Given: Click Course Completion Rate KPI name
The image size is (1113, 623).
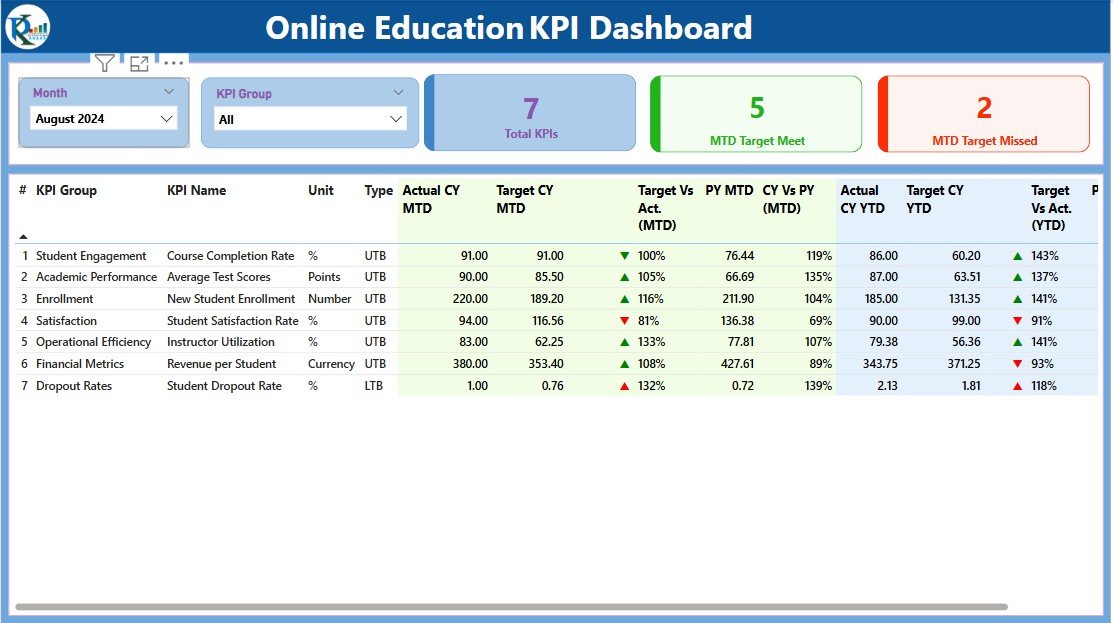Looking at the screenshot, I should [x=230, y=255].
